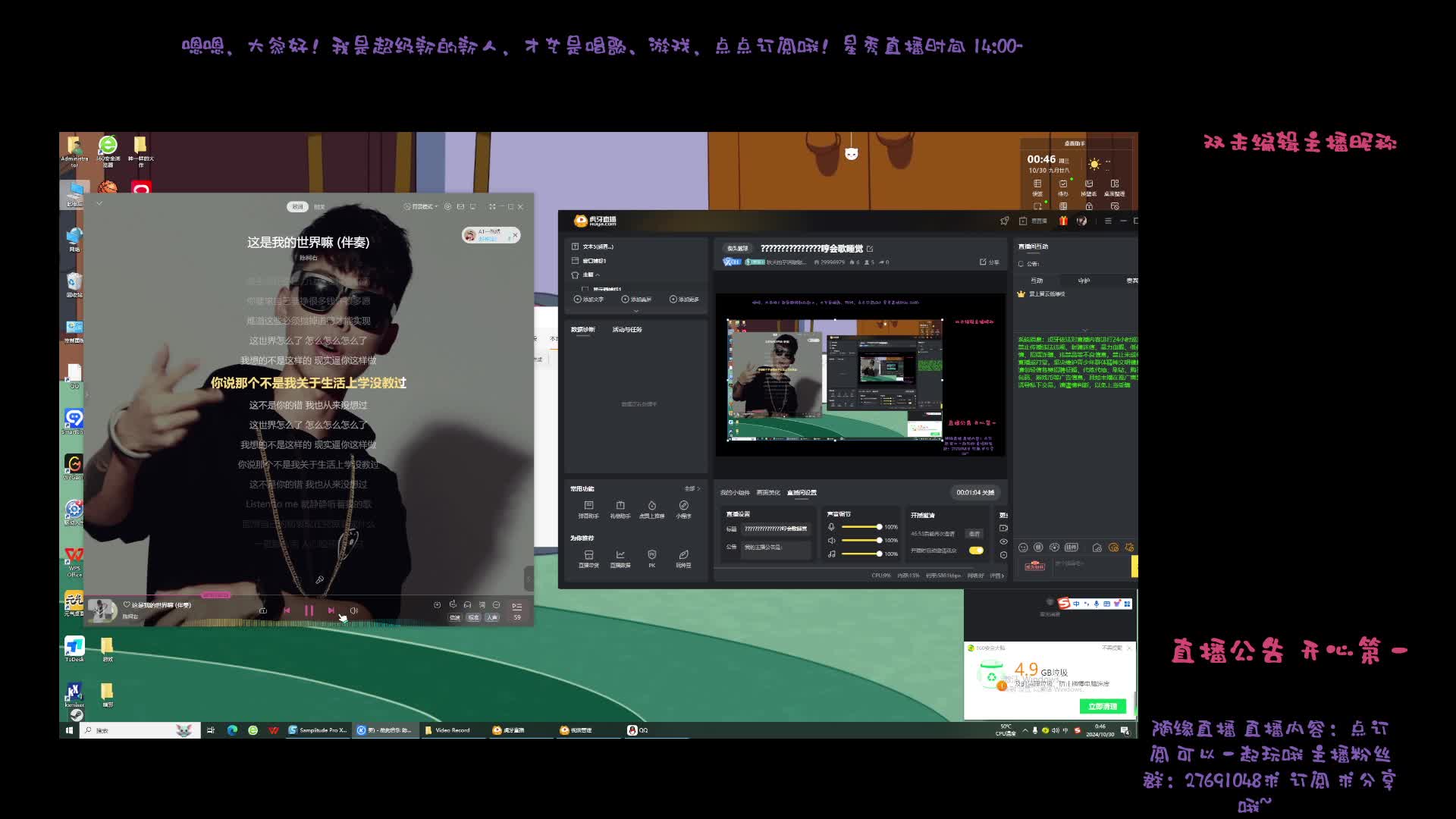Toggle the checkbox under the 主题 source list
The image size is (1456, 819).
click(585, 289)
